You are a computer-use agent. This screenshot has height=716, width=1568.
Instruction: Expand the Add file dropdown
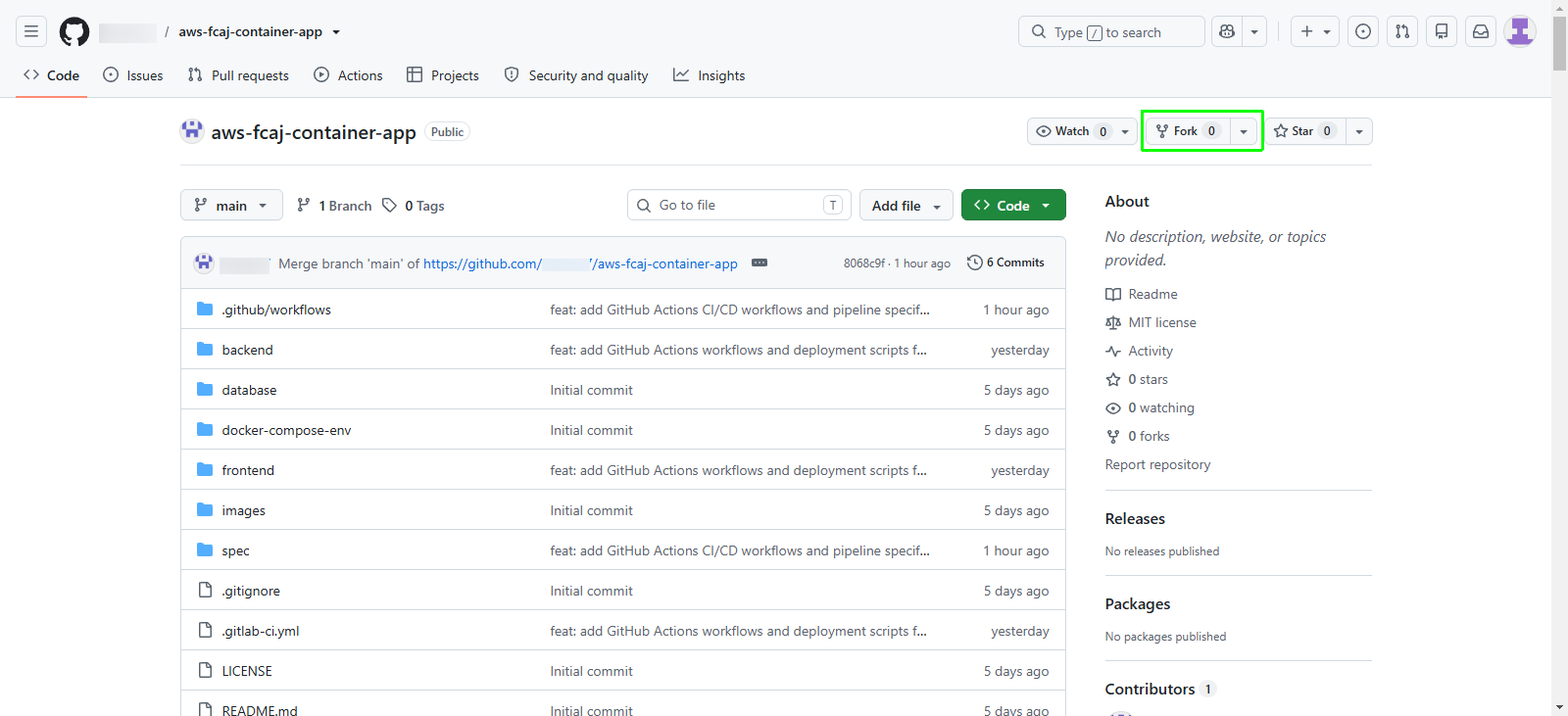[x=906, y=205]
